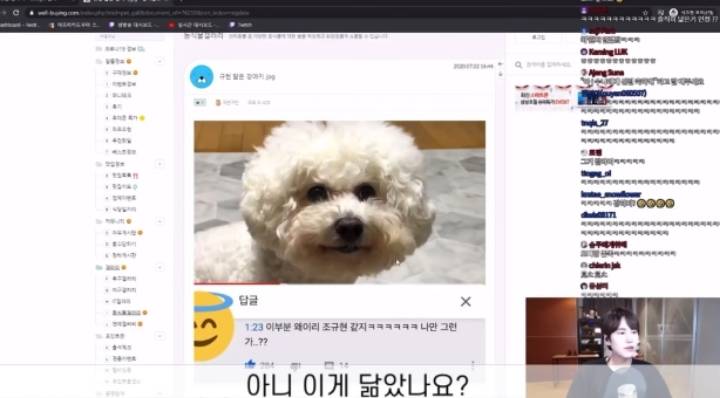Jump to the 1:23 timestamp link
This screenshot has width=720, height=398.
click(x=253, y=327)
